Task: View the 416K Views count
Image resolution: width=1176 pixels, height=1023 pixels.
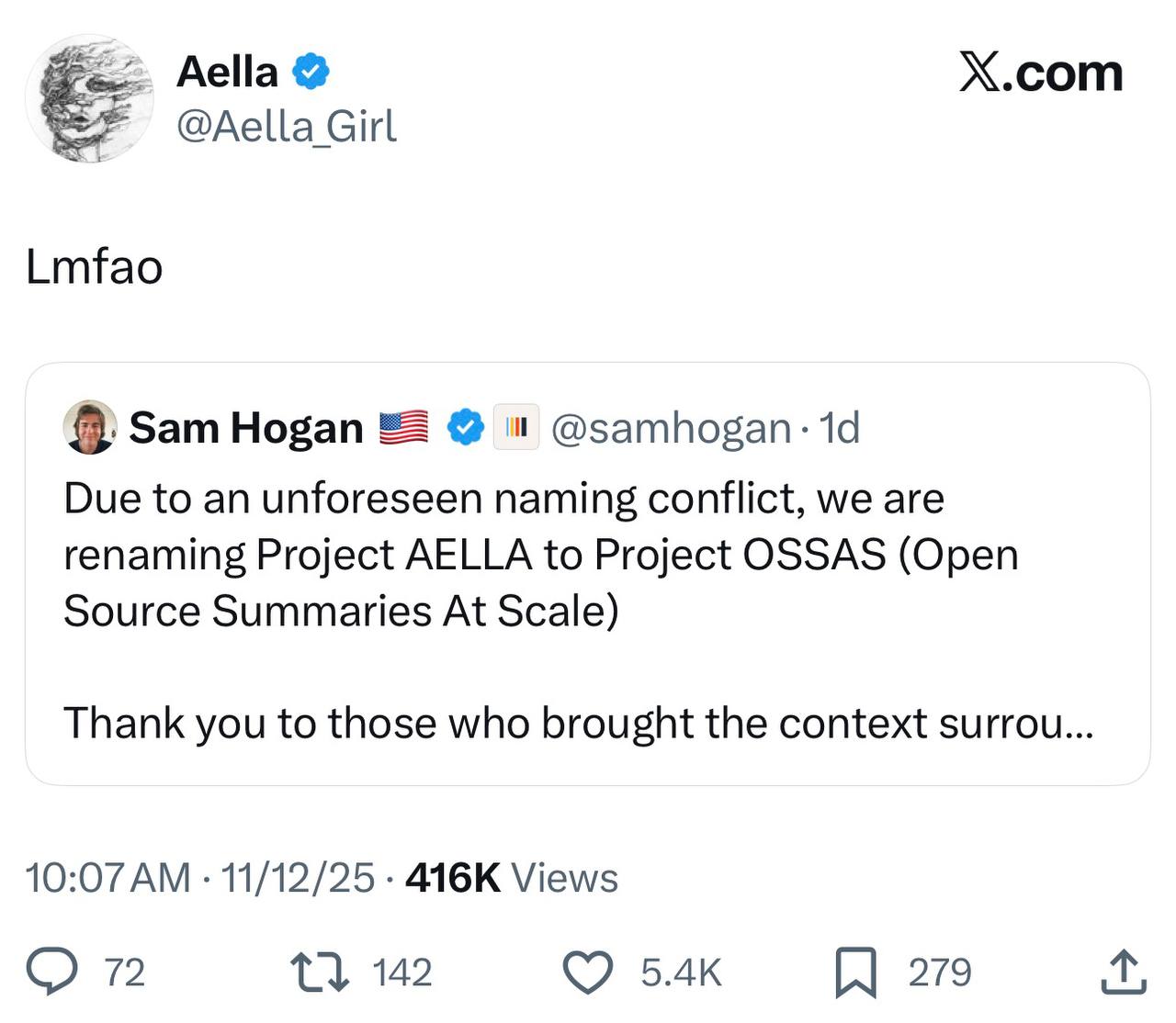Action: (x=512, y=878)
